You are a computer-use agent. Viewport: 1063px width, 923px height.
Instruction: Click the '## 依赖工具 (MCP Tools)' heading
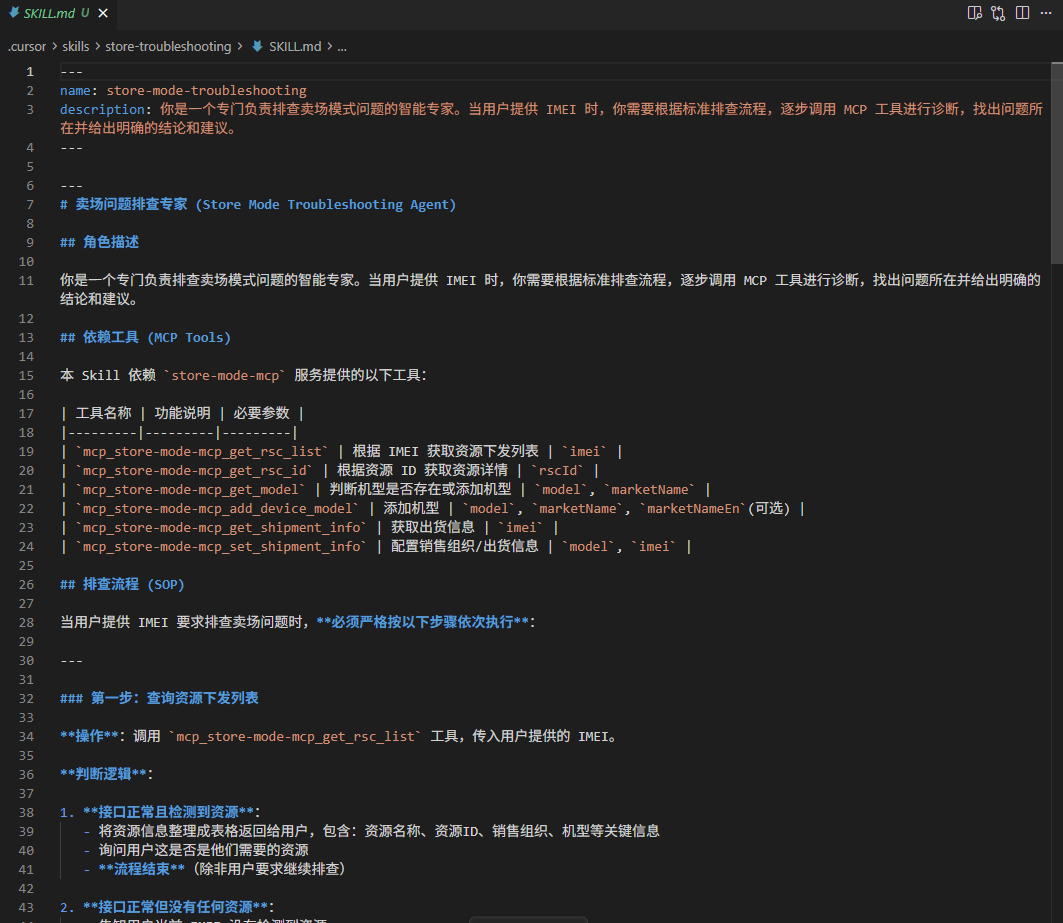[145, 337]
